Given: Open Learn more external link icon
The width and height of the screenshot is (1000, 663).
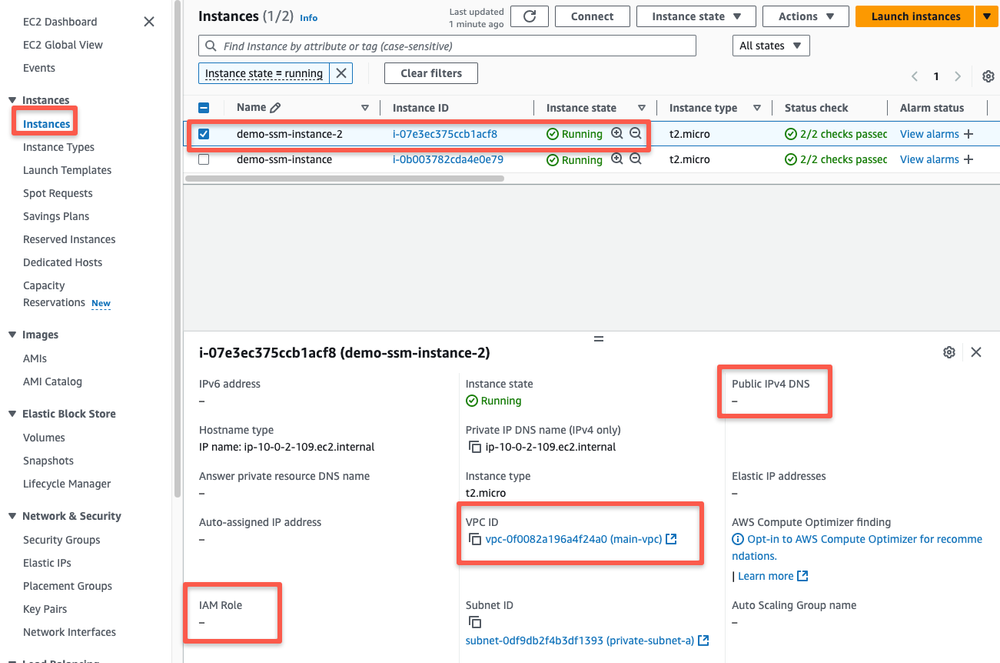Looking at the screenshot, I should pos(803,576).
